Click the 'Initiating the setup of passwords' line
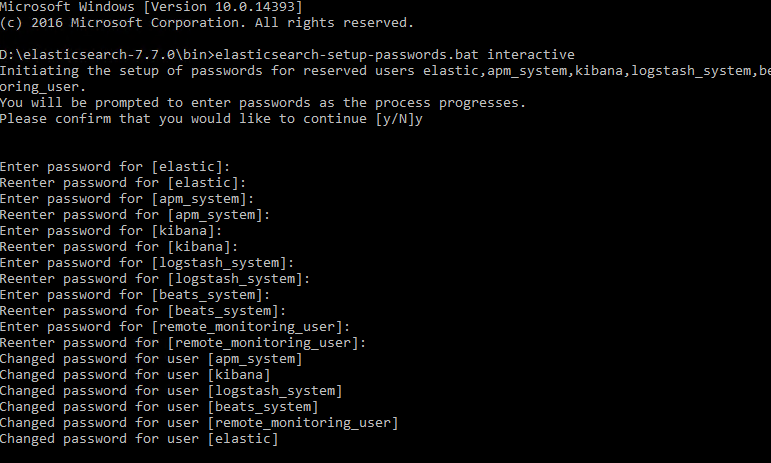Screen dimensions: 771x463 [x=386, y=71]
